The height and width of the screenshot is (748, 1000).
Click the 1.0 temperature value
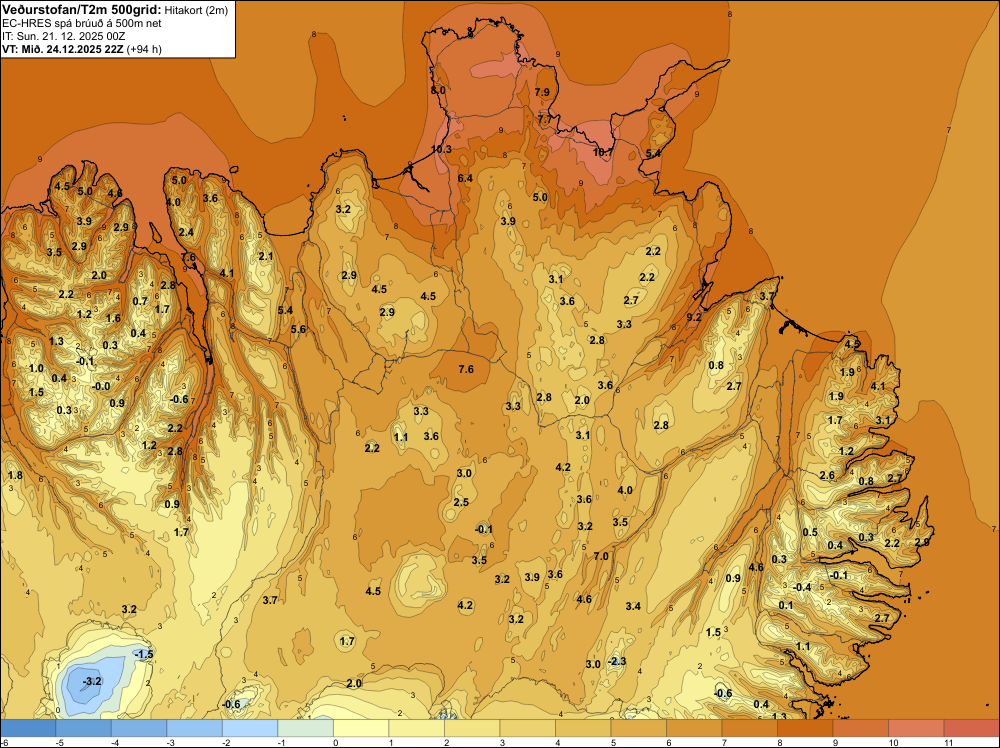(36, 369)
